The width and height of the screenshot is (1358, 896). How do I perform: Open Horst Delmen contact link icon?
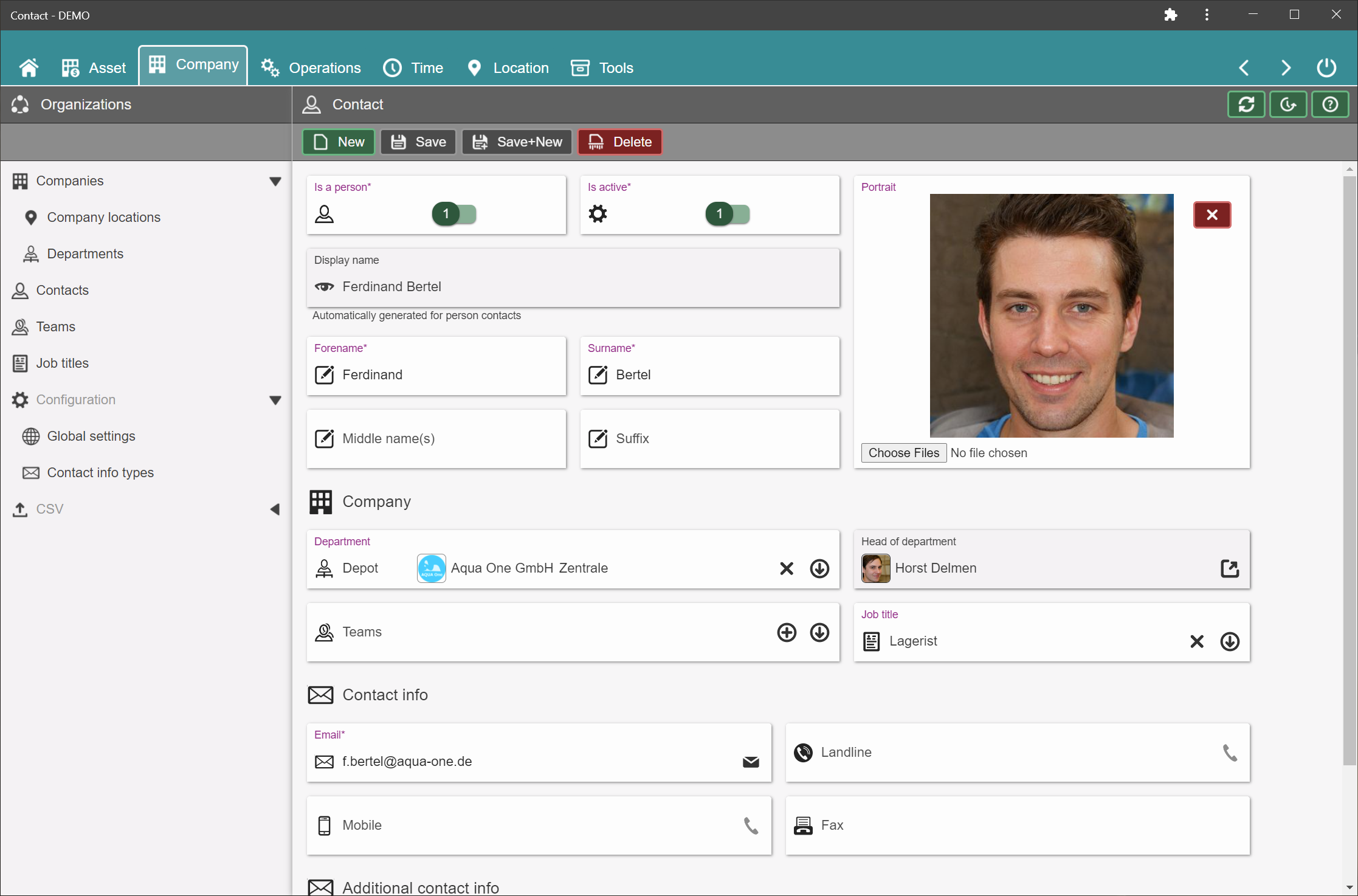[1230, 568]
